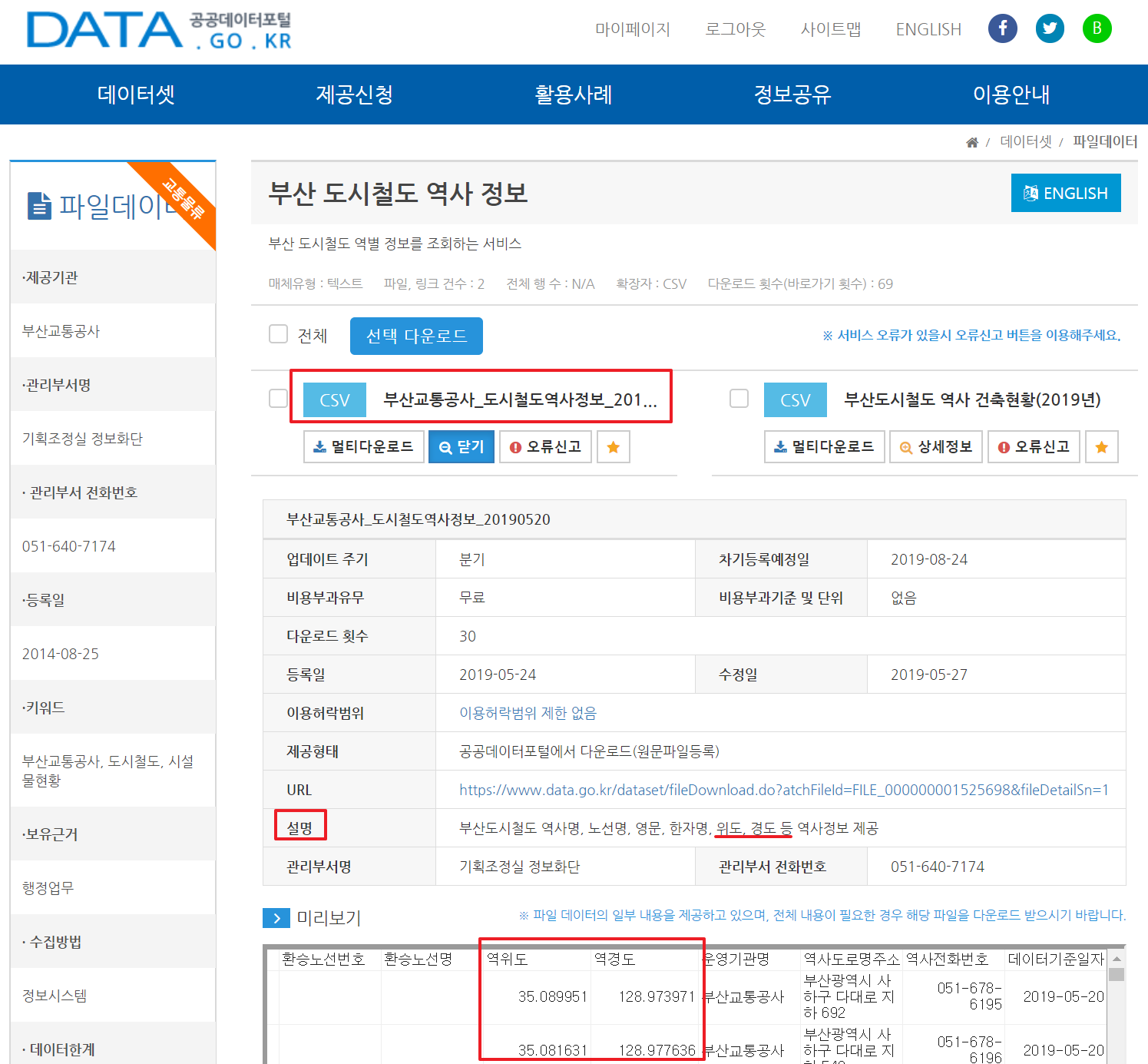
Task: Click the 역사전화번호 column header
Action: click(947, 959)
